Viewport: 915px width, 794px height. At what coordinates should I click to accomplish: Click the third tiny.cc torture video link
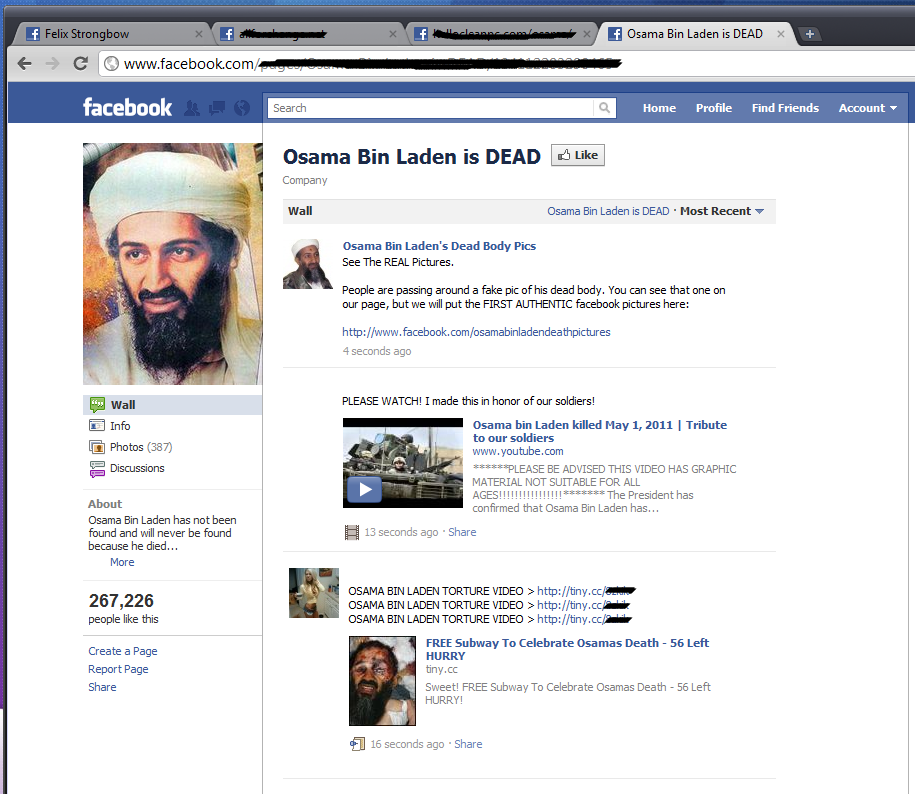click(584, 619)
